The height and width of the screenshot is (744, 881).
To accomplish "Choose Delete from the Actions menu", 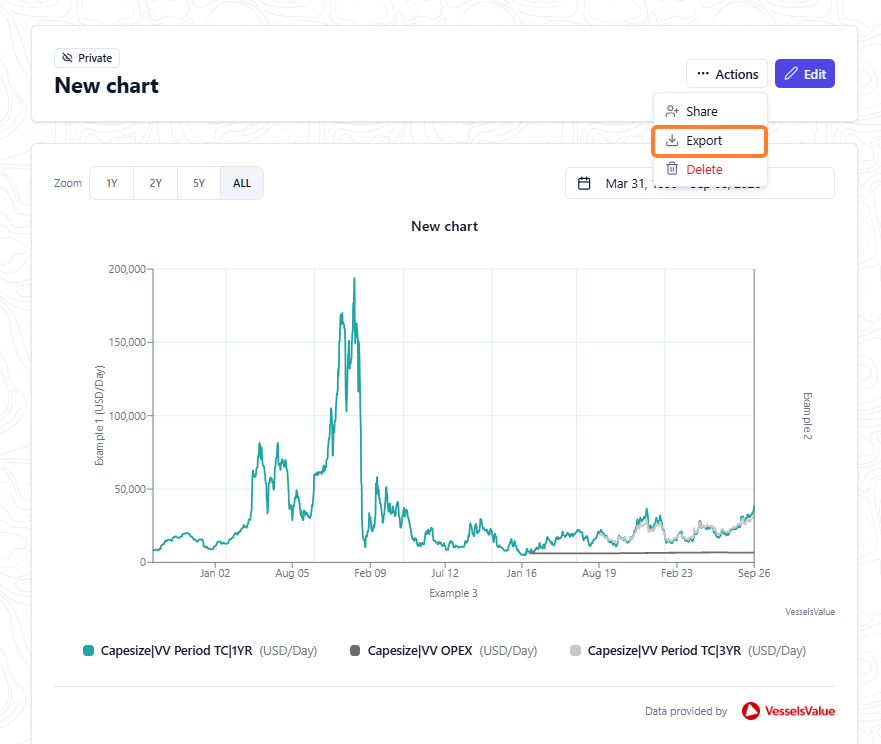I will point(710,169).
